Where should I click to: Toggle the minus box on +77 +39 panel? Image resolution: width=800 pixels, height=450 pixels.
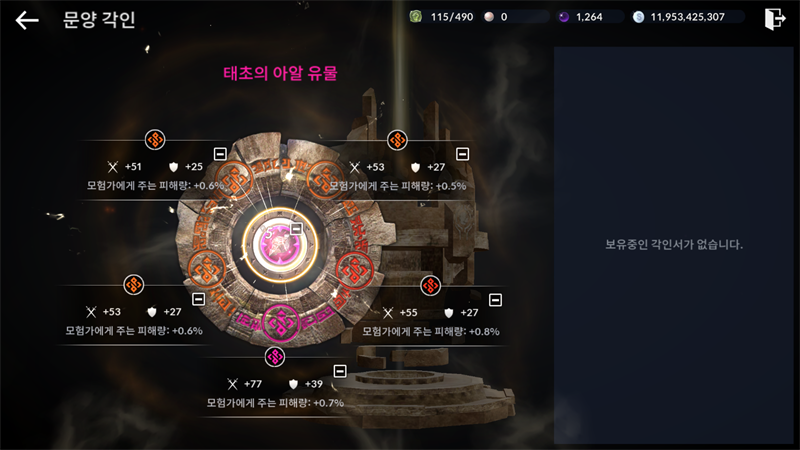(340, 371)
